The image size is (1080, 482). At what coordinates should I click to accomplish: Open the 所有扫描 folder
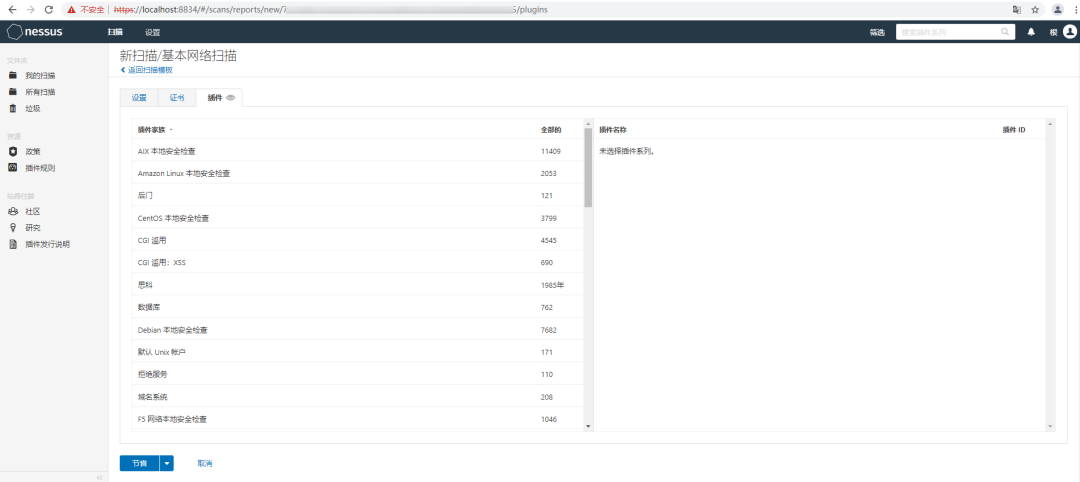(40, 92)
